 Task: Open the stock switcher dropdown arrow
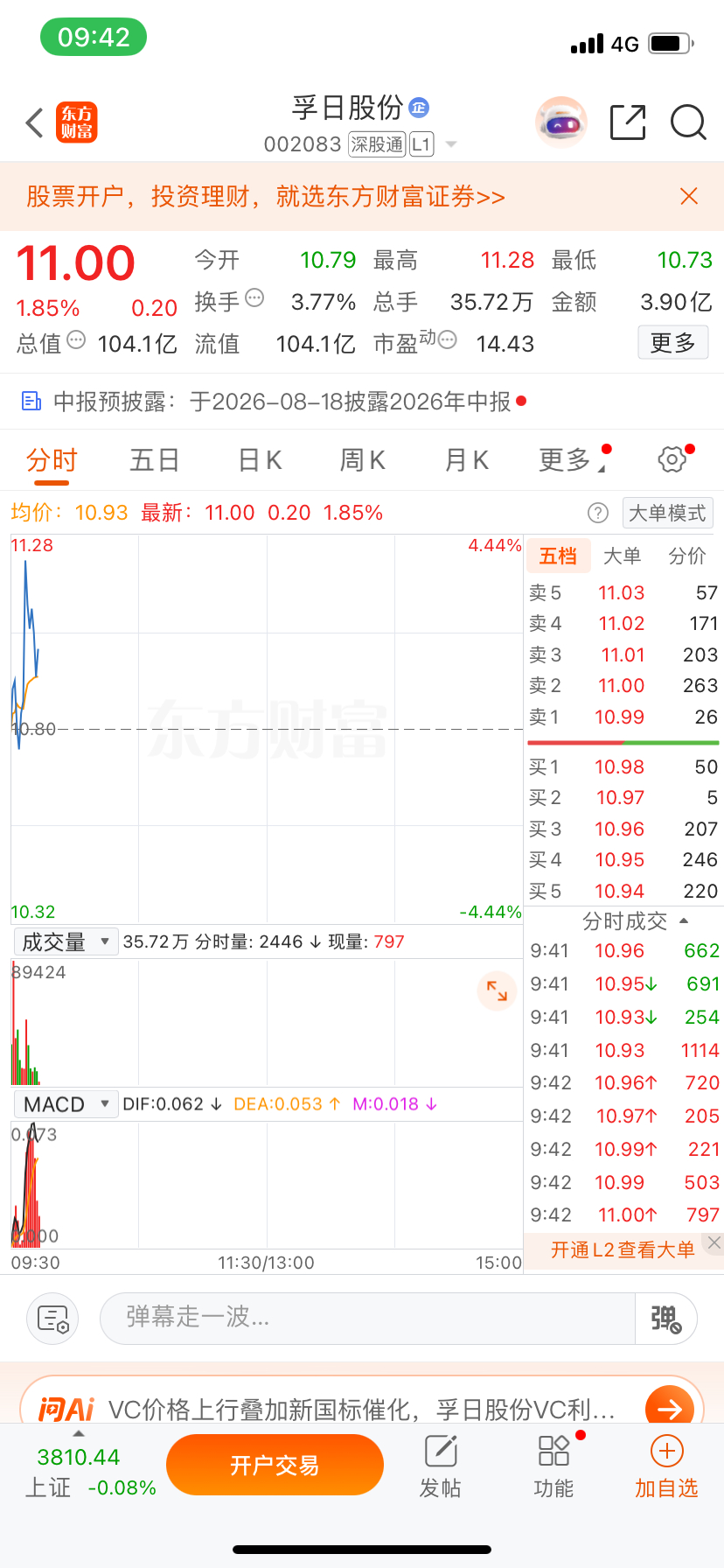point(451,144)
